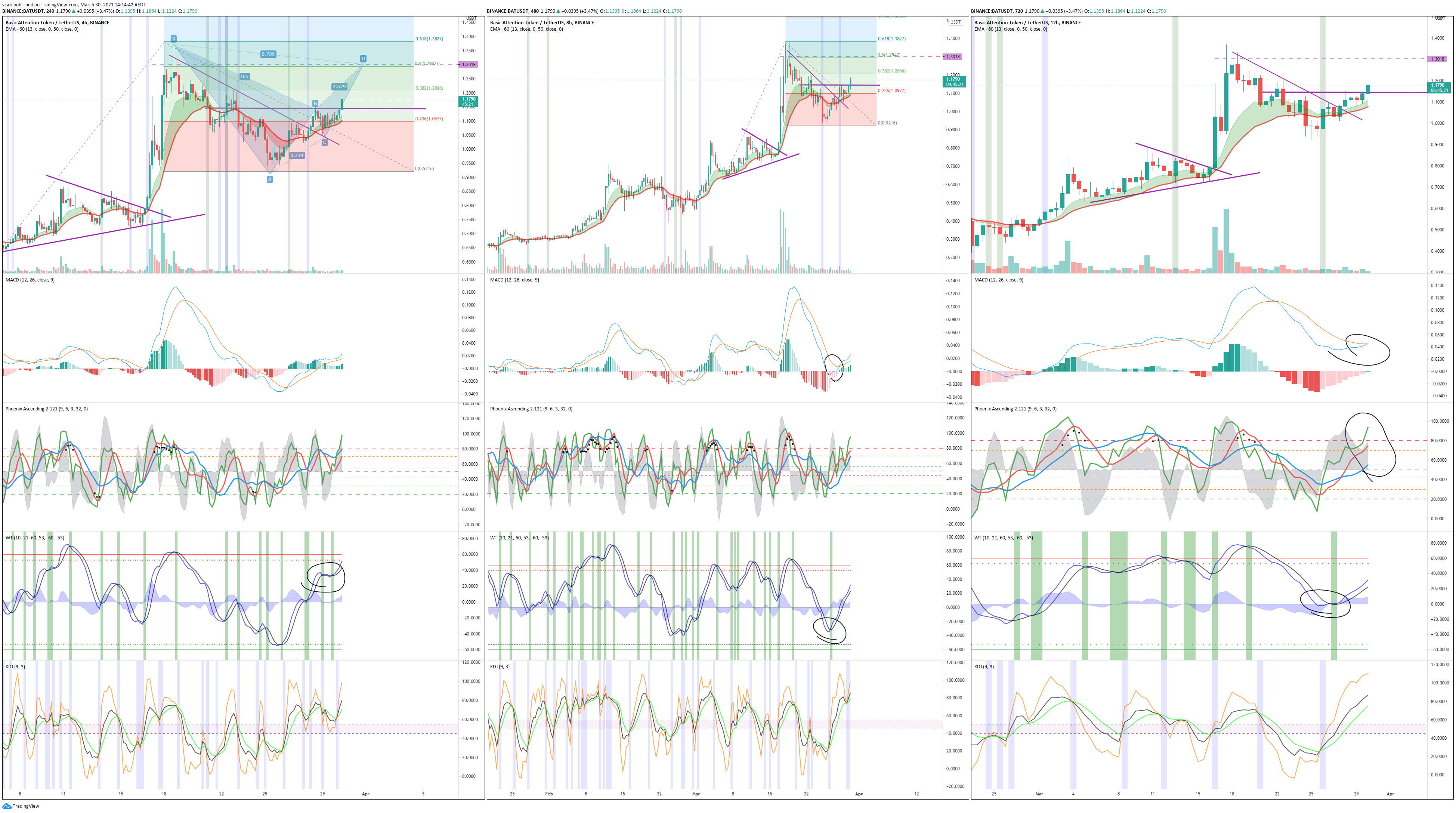The height and width of the screenshot is (813, 1456).
Task: Click 'ssari published on TradingView.com' header text
Action: pyautogui.click(x=40, y=4)
